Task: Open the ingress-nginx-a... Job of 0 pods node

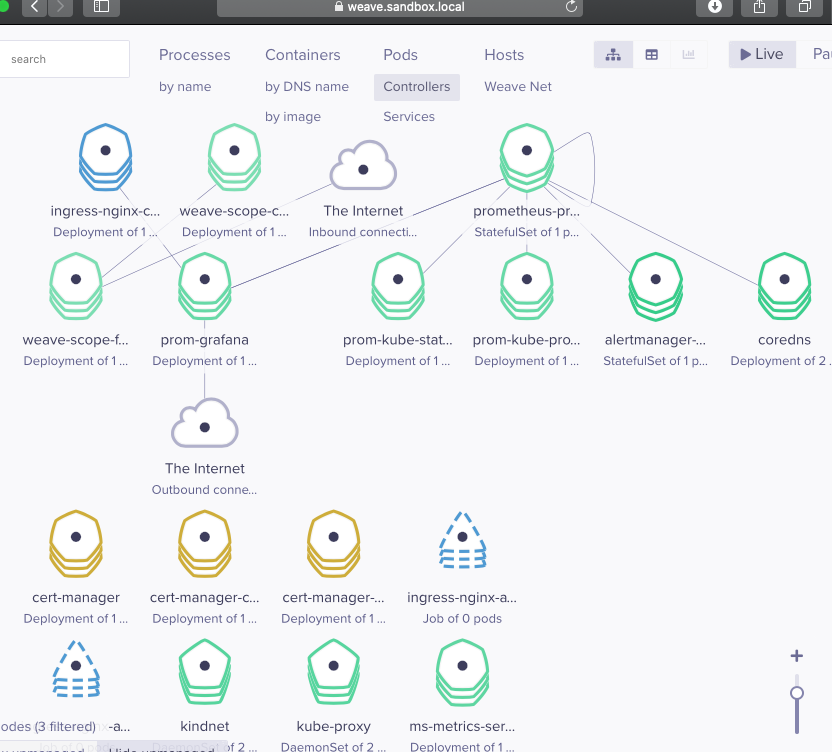Action: pyautogui.click(x=463, y=540)
